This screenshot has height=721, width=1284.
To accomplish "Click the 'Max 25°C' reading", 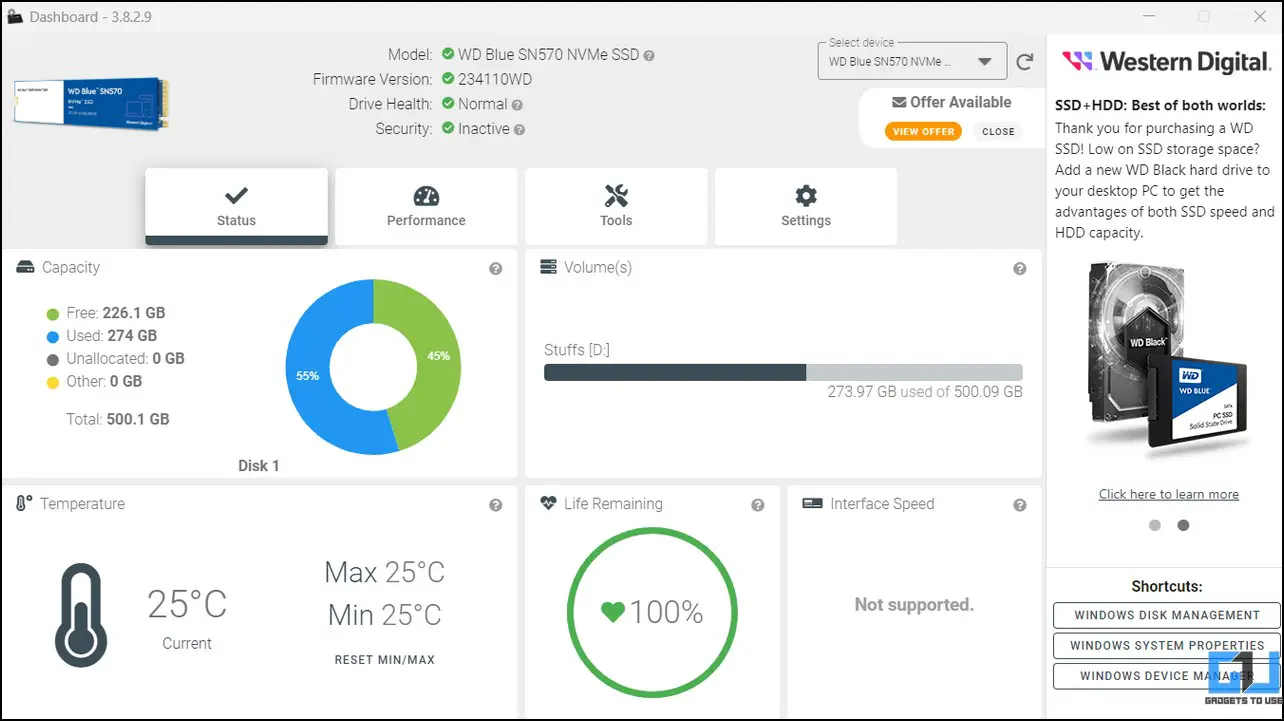I will point(385,572).
